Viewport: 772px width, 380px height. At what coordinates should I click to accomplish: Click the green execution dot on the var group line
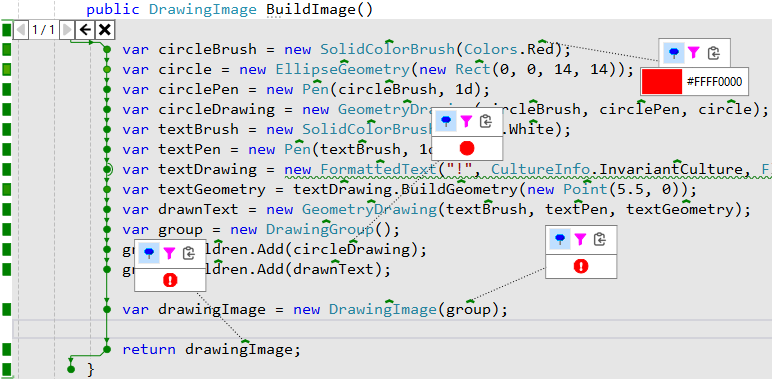pos(107,230)
